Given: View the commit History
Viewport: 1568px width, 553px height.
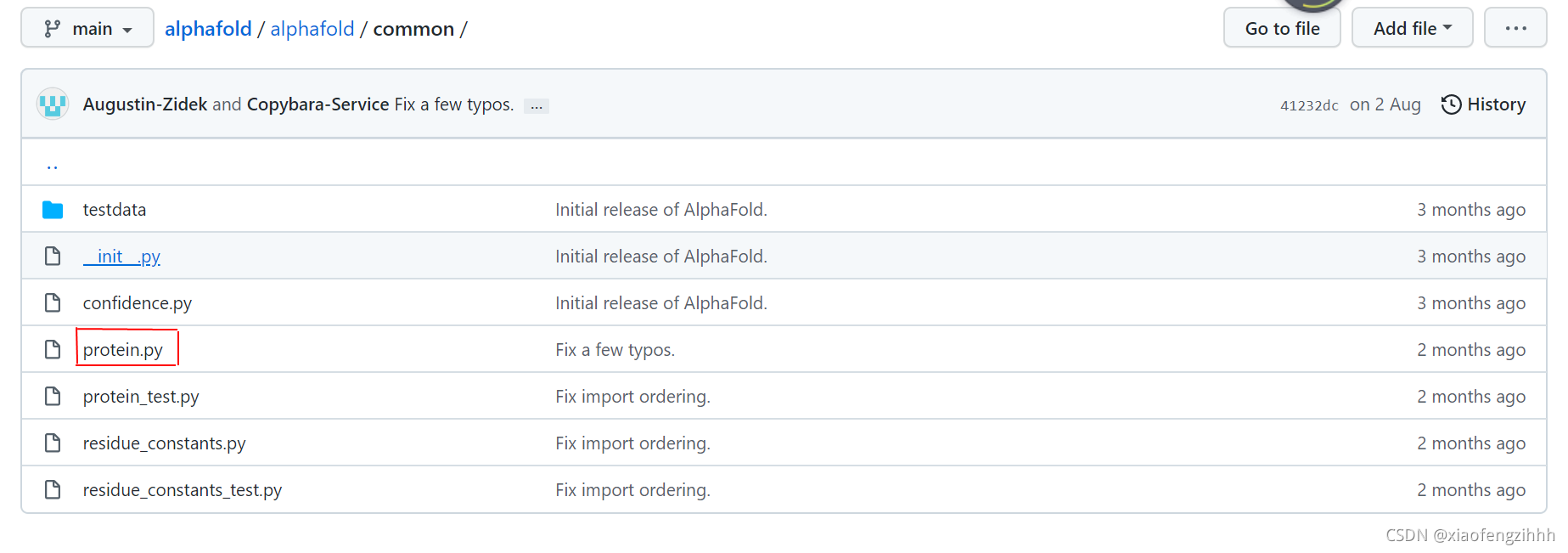Looking at the screenshot, I should click(1483, 104).
